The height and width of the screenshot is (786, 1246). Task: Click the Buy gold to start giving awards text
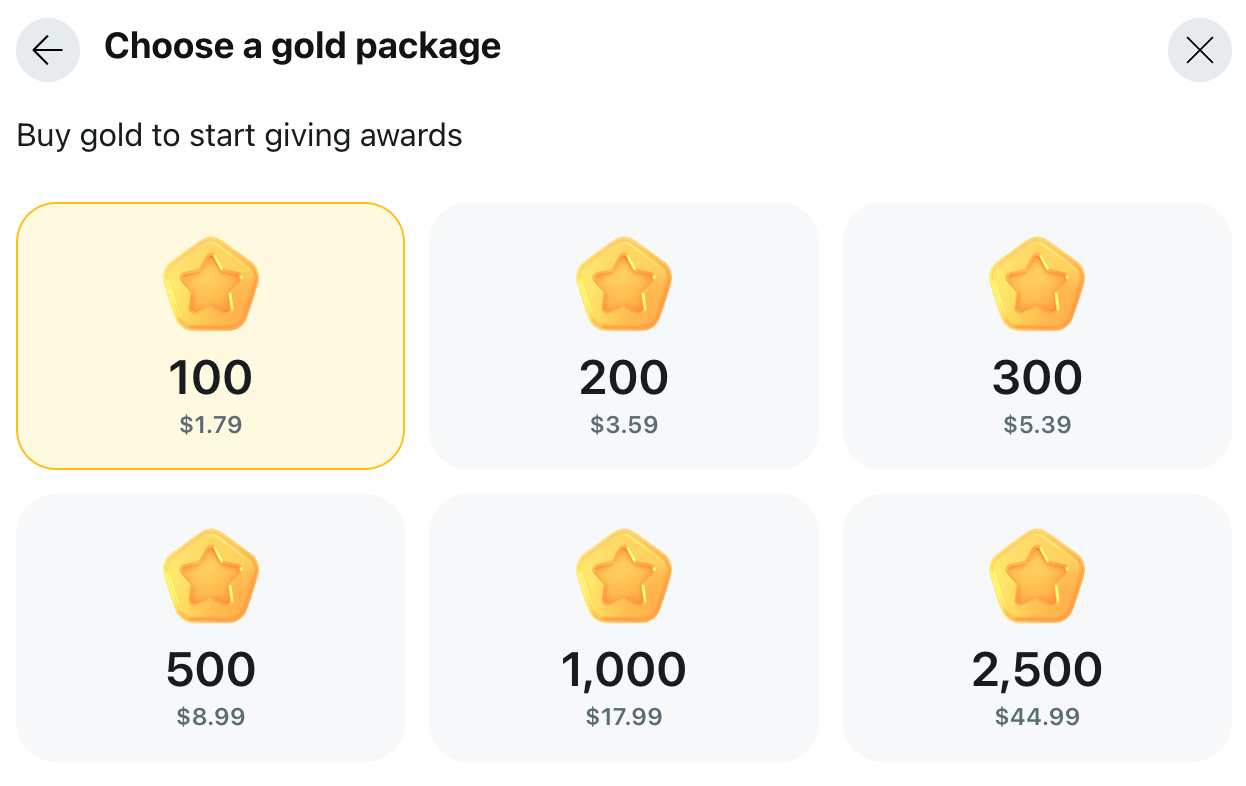pyautogui.click(x=238, y=135)
